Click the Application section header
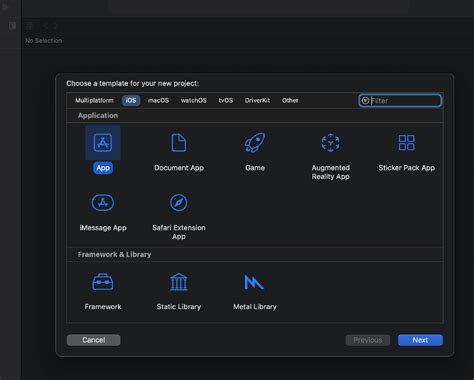The image size is (474, 380). 98,116
